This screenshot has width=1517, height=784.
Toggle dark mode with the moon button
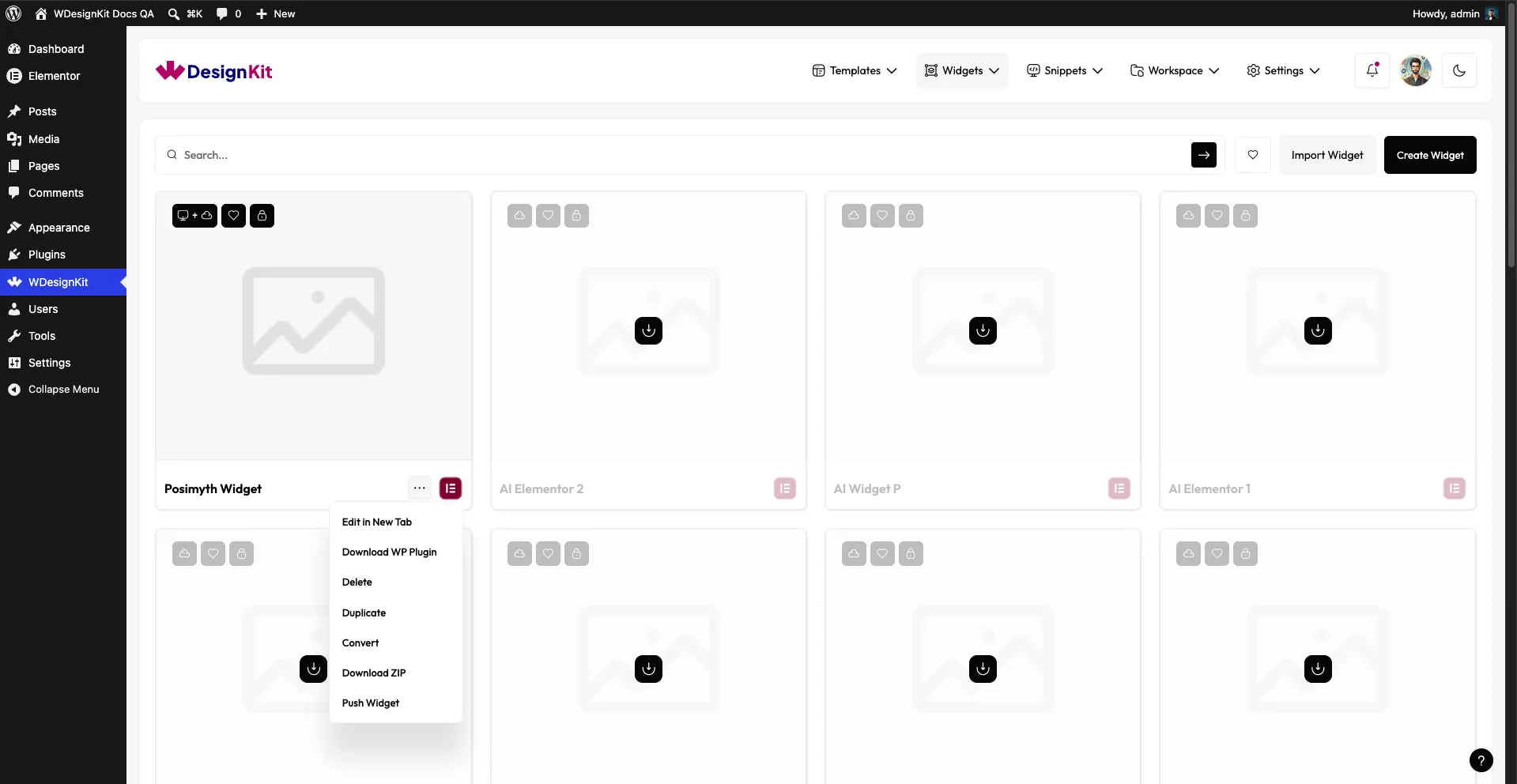coord(1459,70)
